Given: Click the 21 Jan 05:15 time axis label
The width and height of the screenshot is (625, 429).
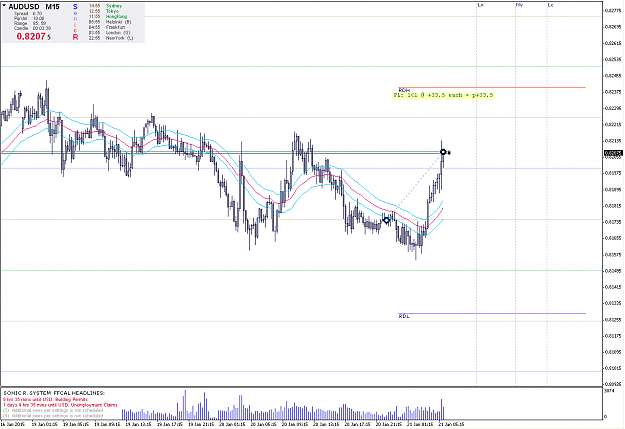Looking at the screenshot, I should 451,425.
